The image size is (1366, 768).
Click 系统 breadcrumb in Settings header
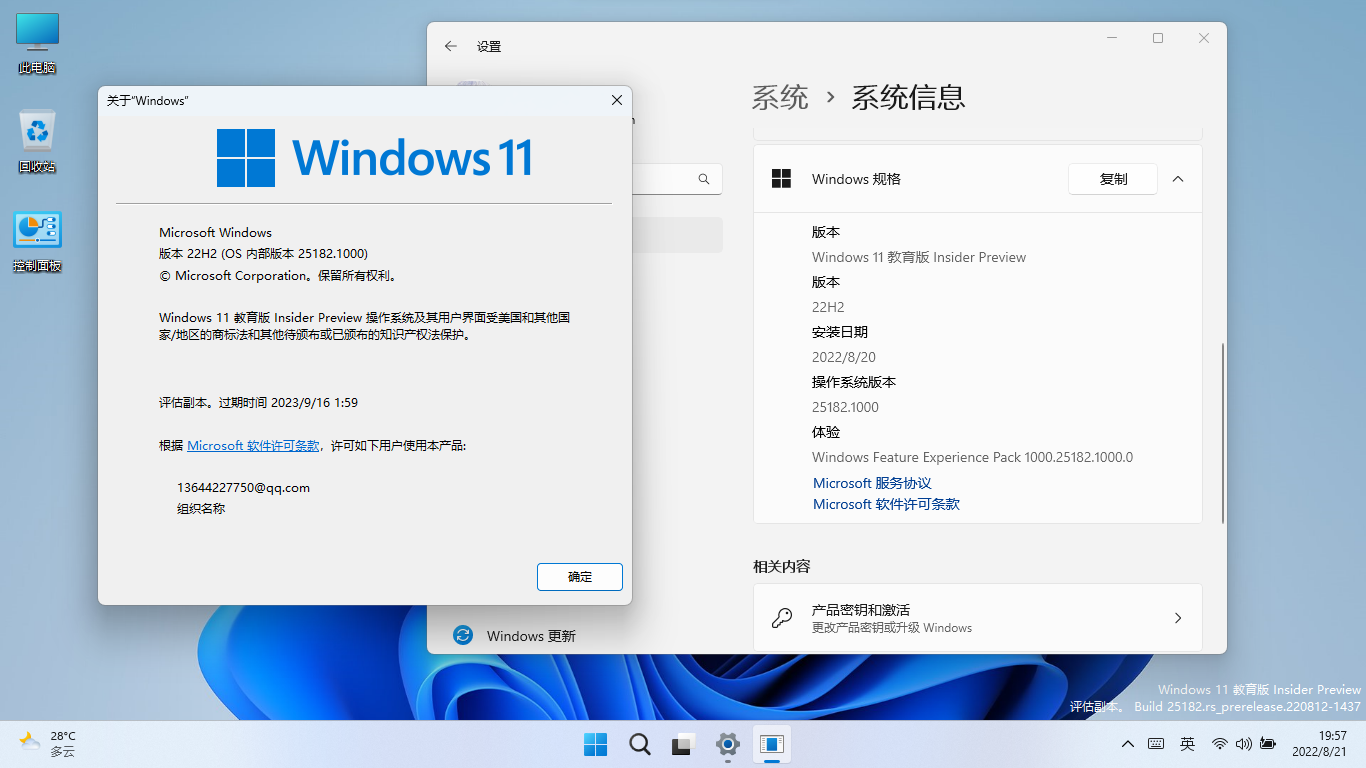pyautogui.click(x=780, y=97)
